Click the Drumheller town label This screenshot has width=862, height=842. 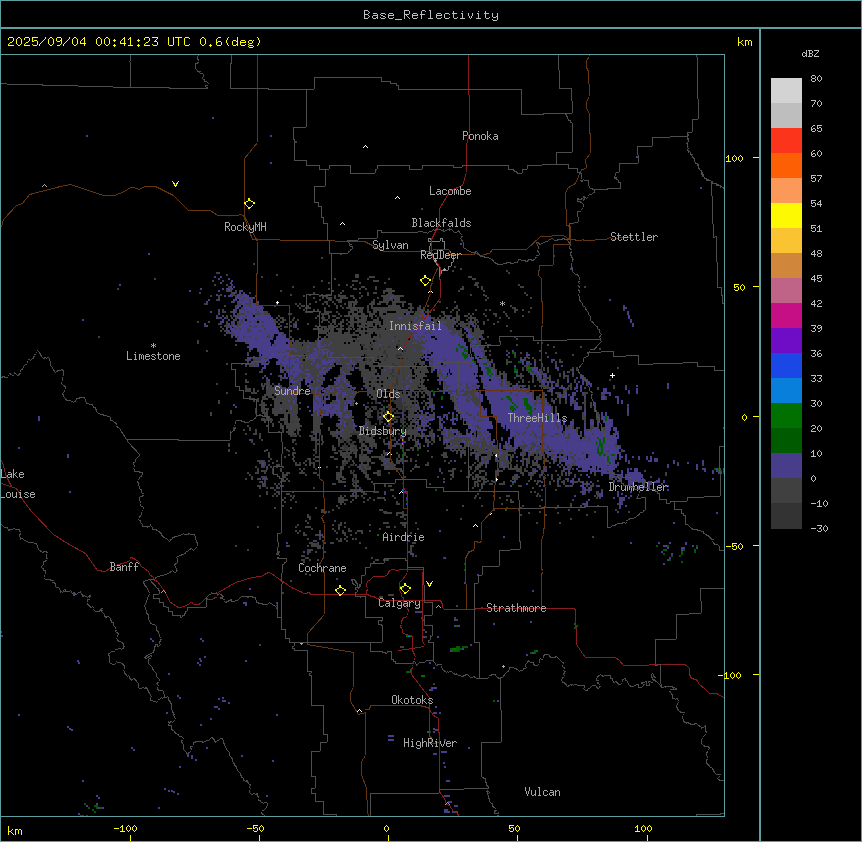tap(638, 487)
